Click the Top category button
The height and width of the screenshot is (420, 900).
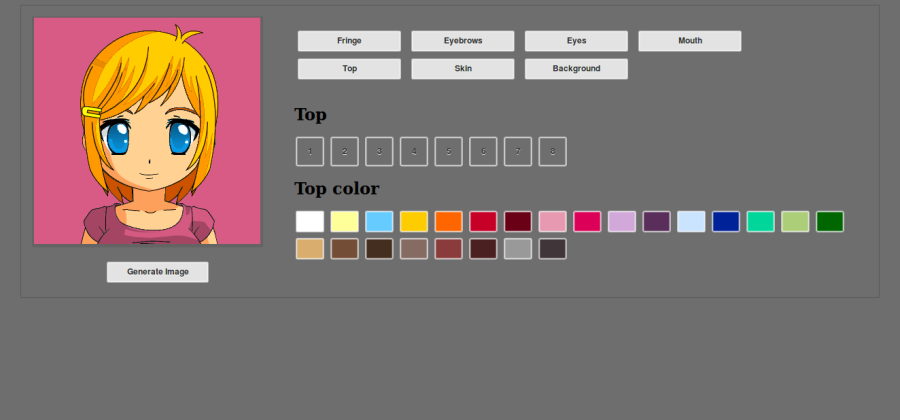(x=349, y=69)
